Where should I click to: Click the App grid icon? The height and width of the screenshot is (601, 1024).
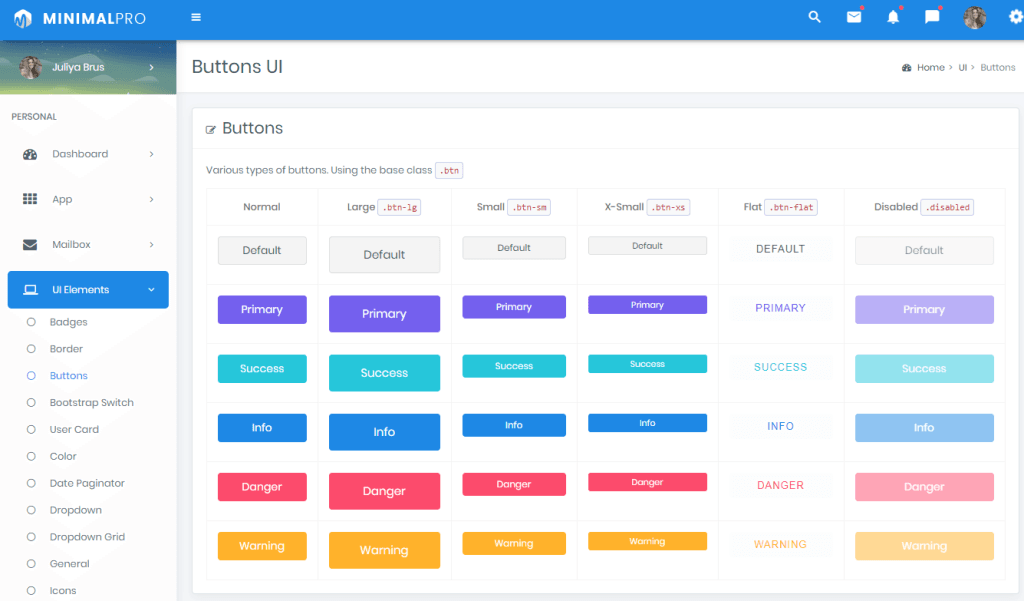[x=30, y=199]
